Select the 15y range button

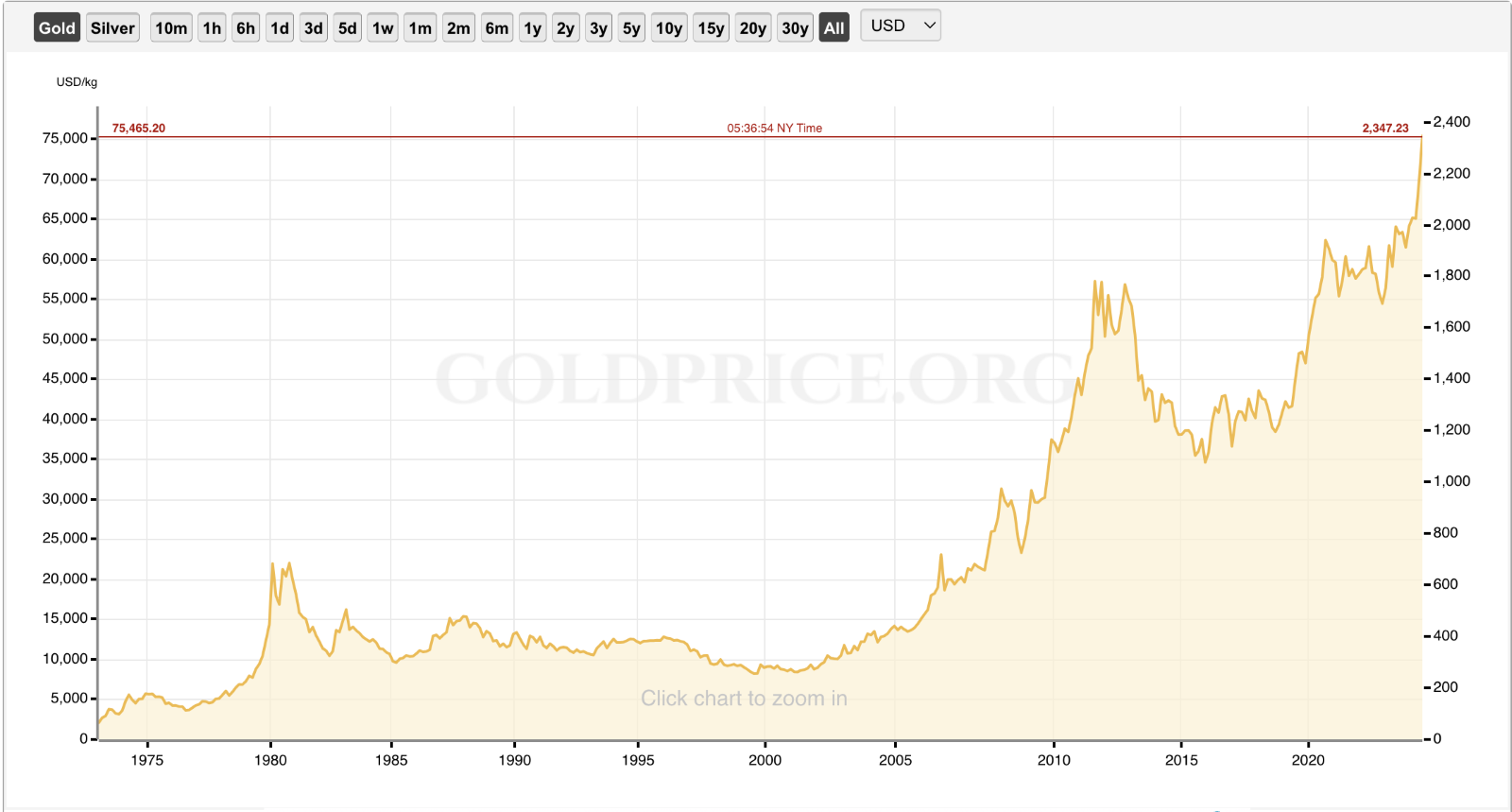click(x=711, y=27)
